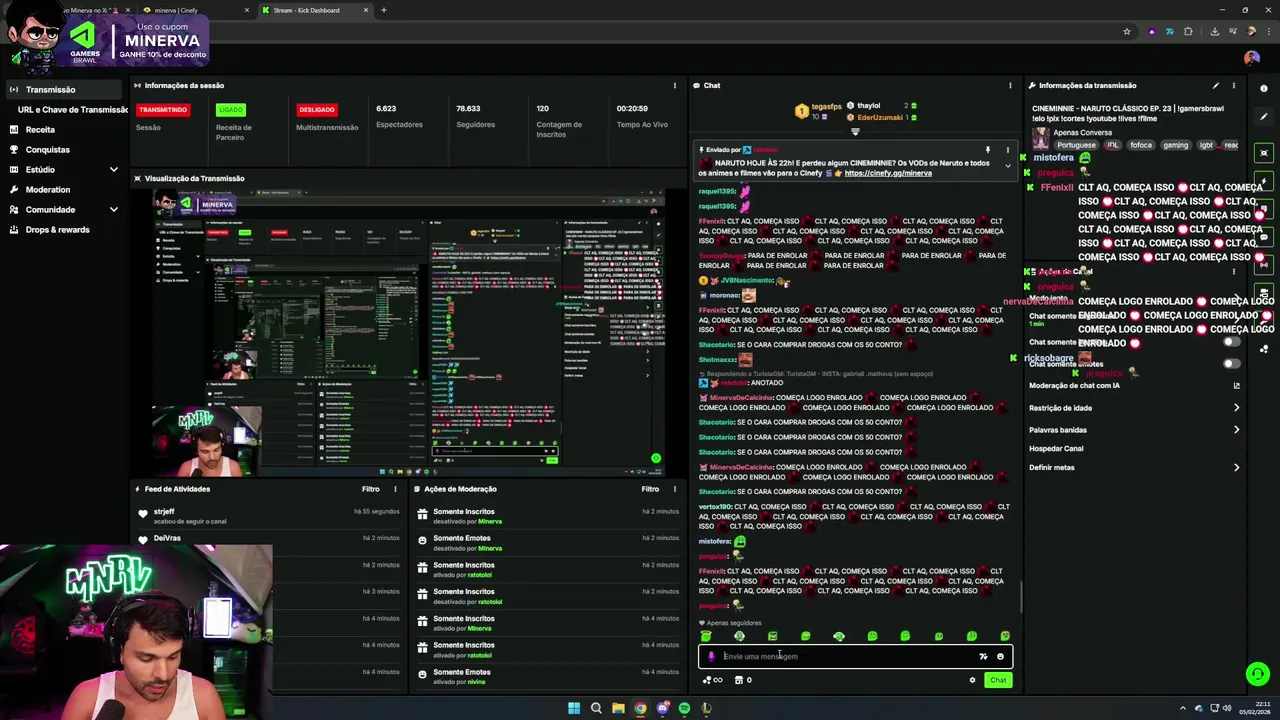Open the Ações de Moderação Filtro

coord(650,489)
